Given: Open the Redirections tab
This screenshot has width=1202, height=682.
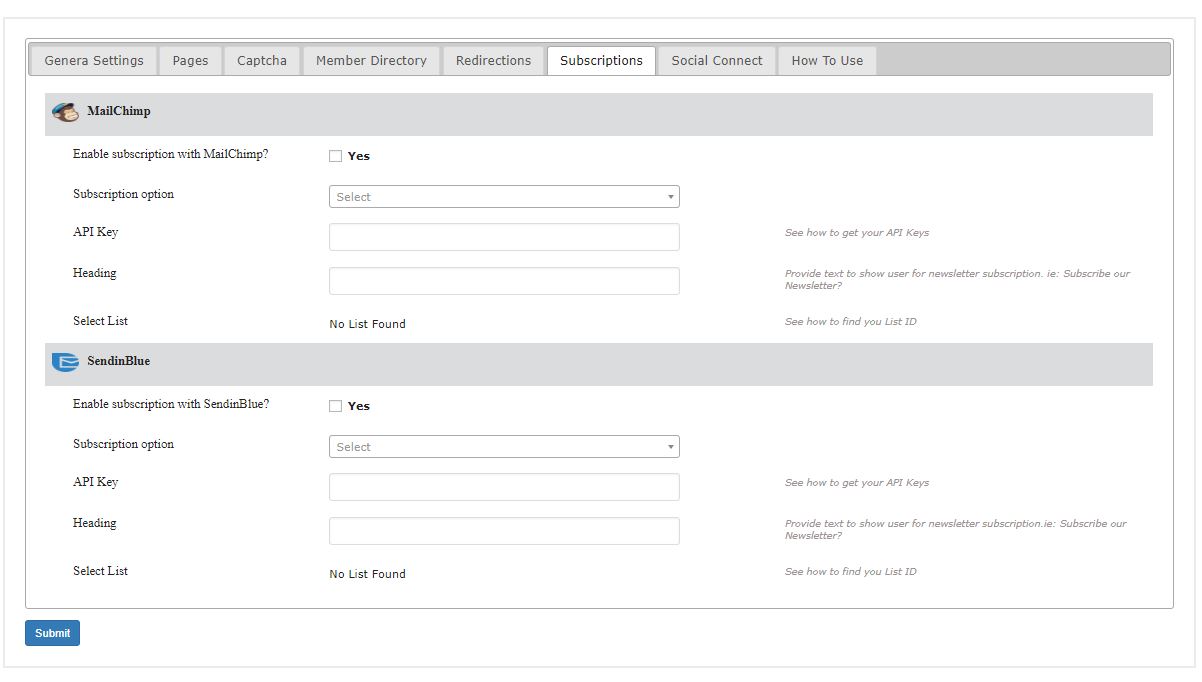Looking at the screenshot, I should click(x=493, y=60).
